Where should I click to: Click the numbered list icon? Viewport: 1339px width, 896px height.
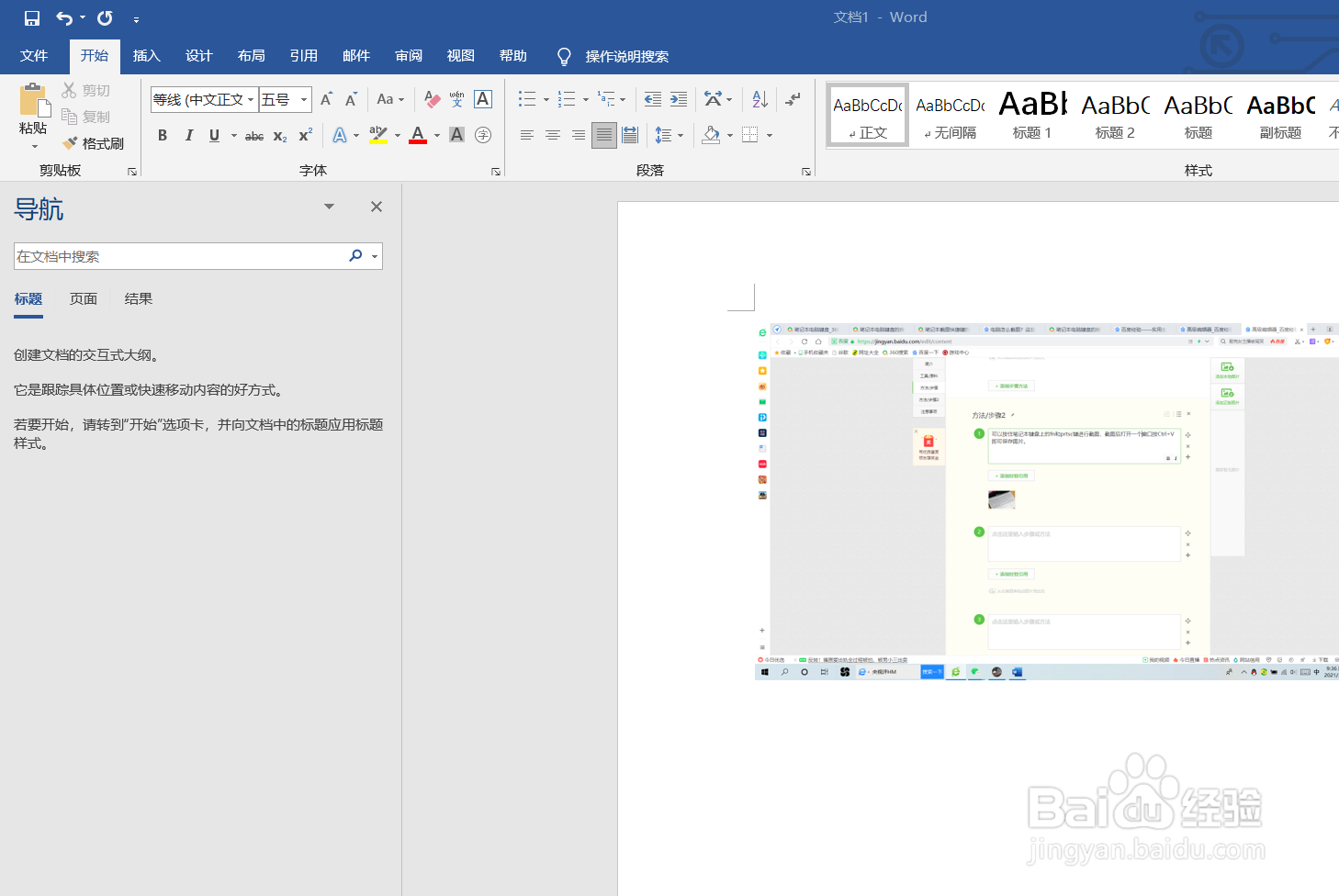[x=567, y=99]
